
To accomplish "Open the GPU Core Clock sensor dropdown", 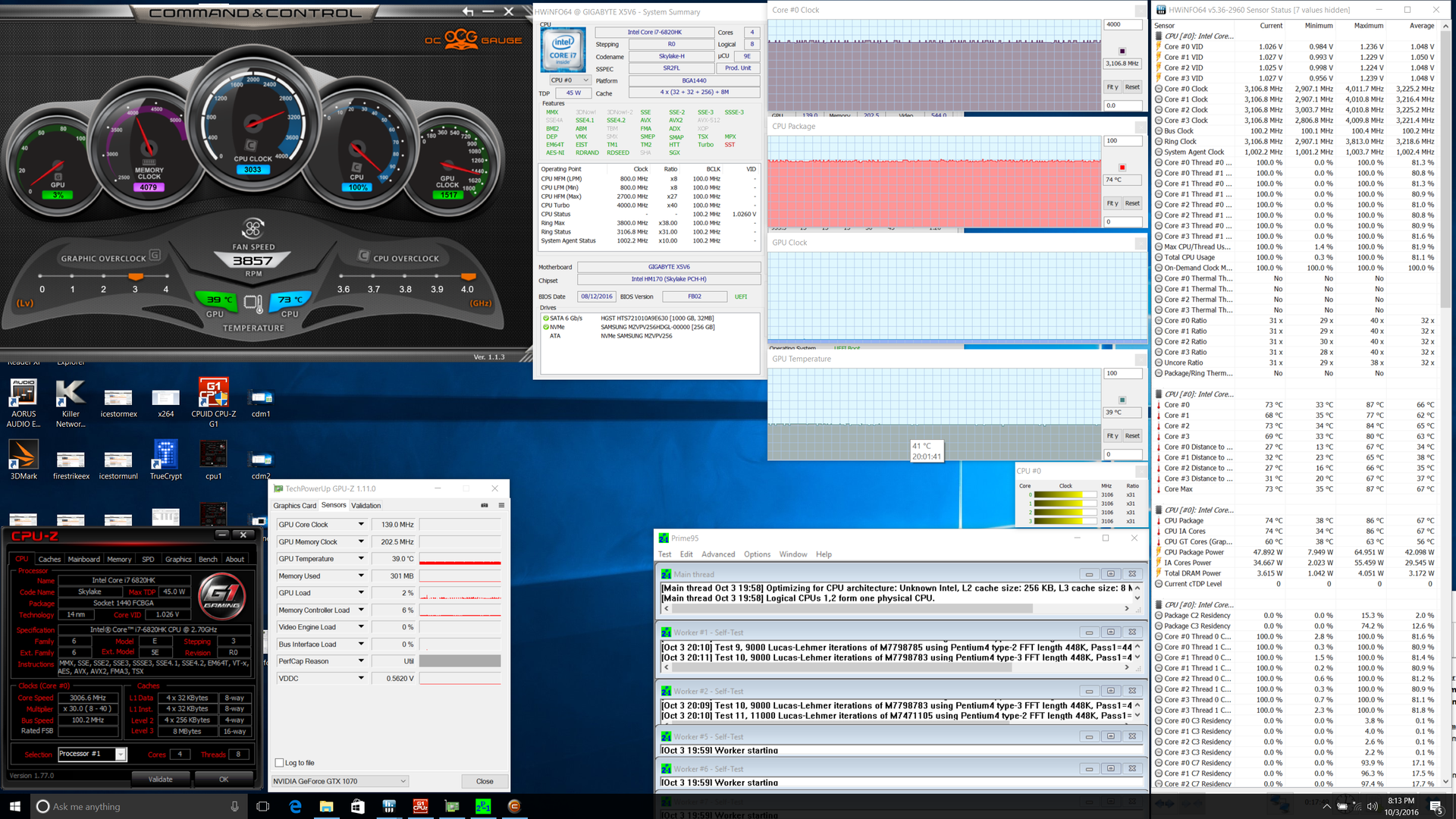I will pos(361,525).
